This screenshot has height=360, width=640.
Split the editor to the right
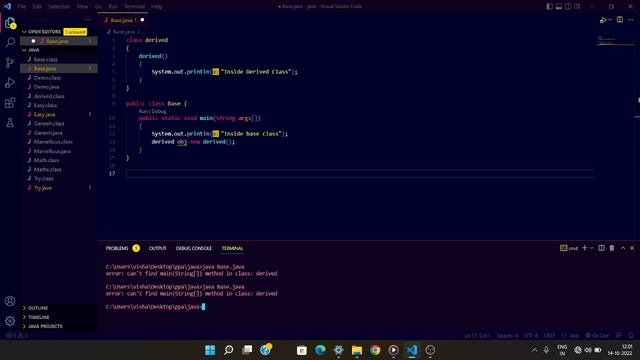click(620, 20)
